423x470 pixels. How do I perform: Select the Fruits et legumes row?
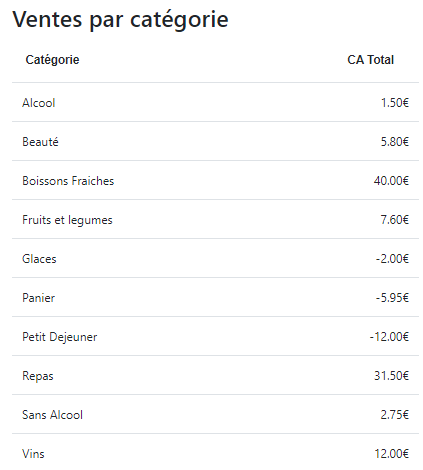click(215, 219)
